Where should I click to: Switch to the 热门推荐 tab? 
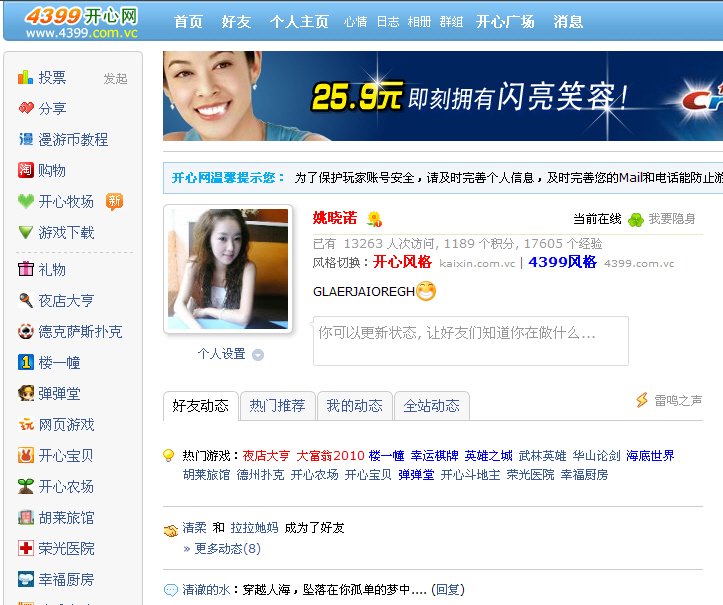[278, 406]
